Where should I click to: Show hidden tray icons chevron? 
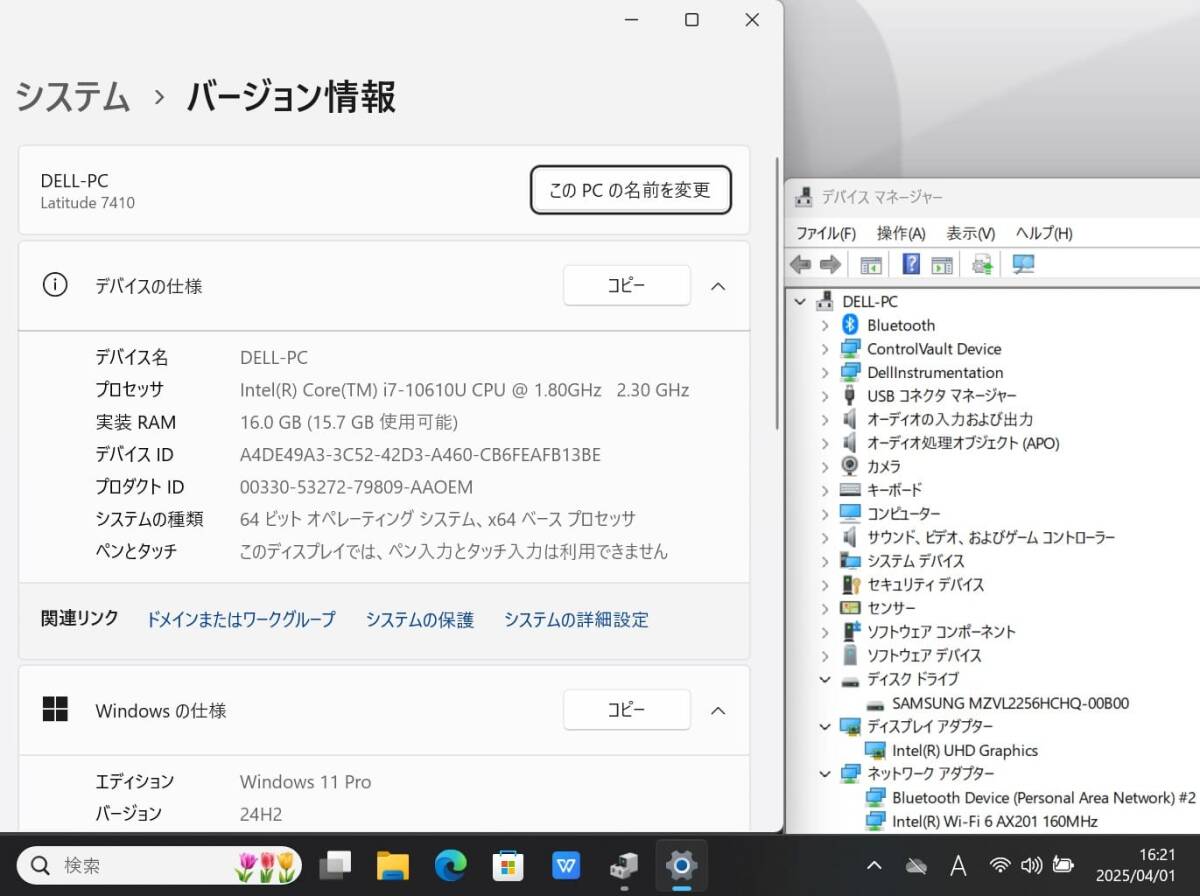tap(874, 865)
